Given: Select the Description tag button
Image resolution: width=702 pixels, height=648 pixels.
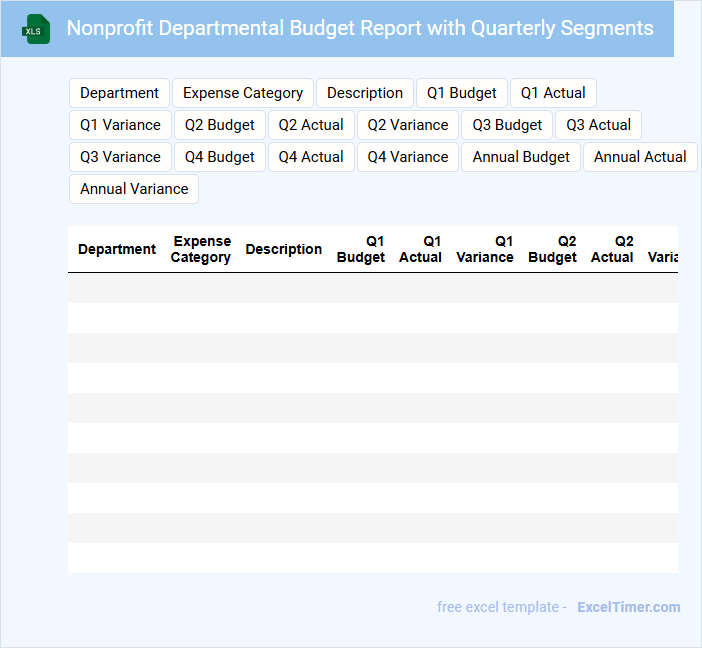Looking at the screenshot, I should click(x=365, y=93).
